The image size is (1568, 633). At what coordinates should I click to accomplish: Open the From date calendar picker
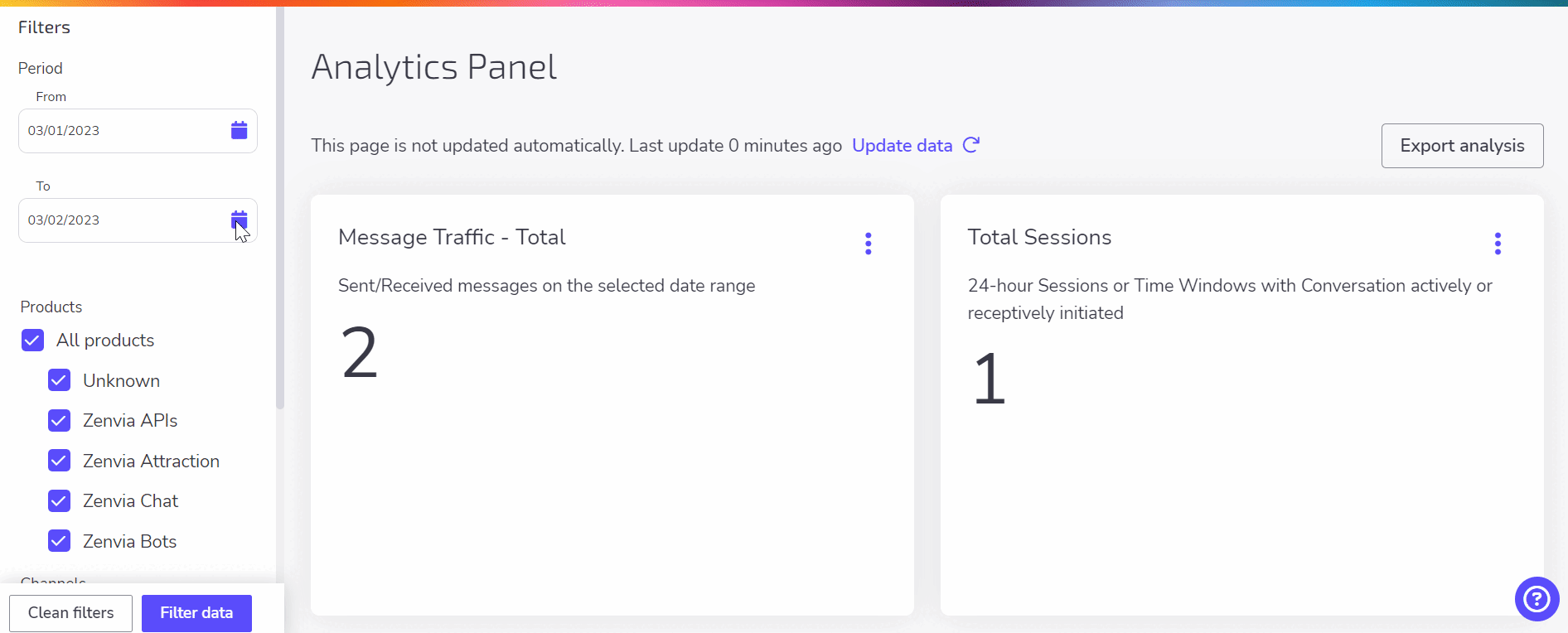[240, 130]
